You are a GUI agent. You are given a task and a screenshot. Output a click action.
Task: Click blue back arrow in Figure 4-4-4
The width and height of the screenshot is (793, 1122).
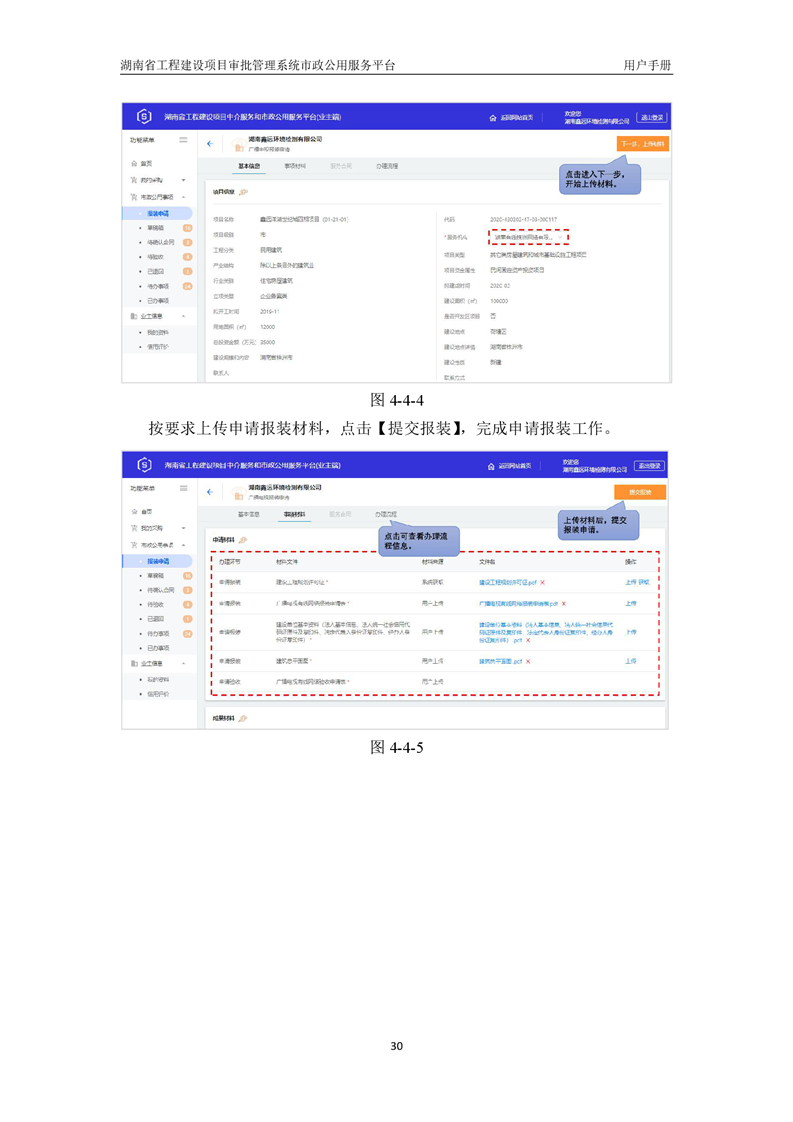210,144
